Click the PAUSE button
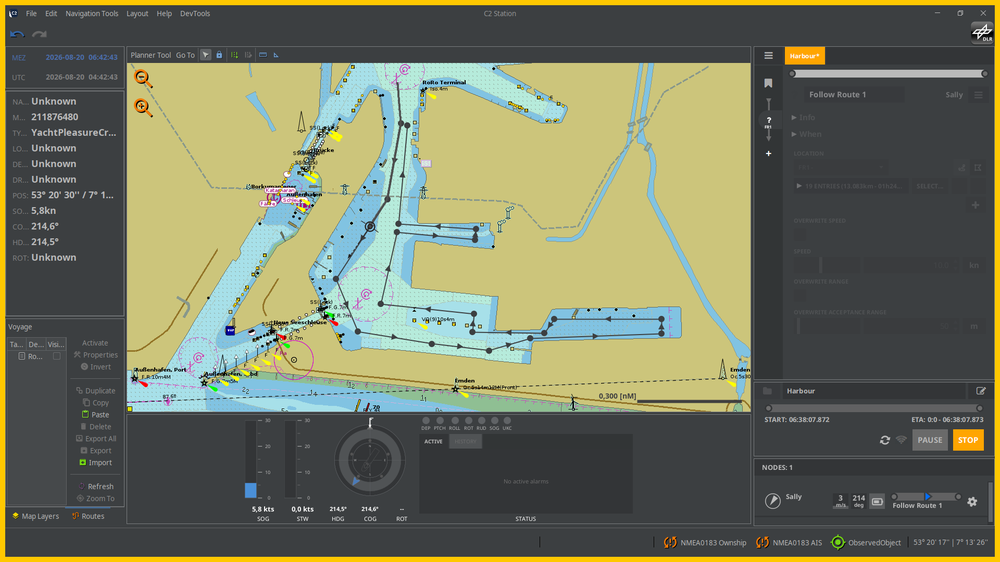This screenshot has height=562, width=1000. pyautogui.click(x=930, y=440)
